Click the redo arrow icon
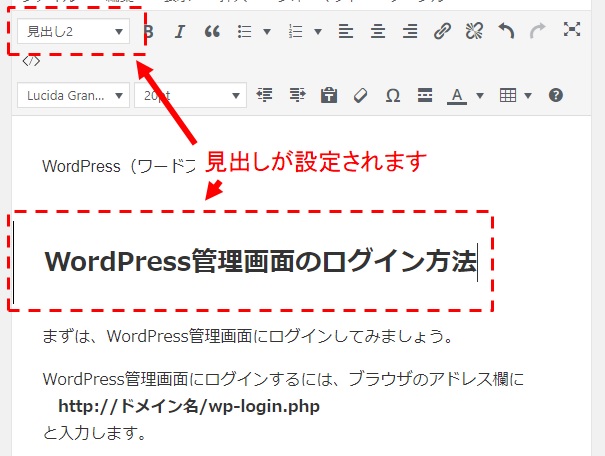The width and height of the screenshot is (605, 456). coord(538,31)
